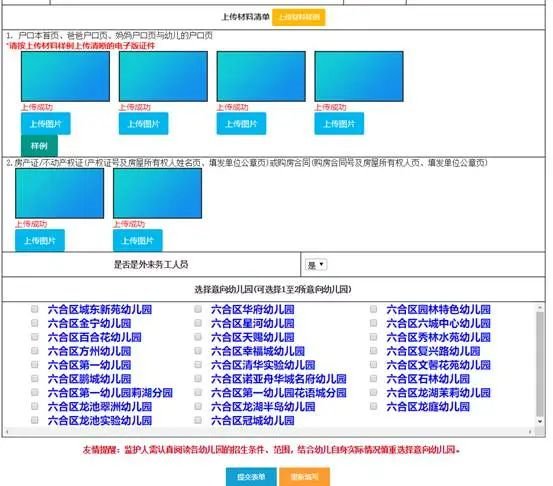553x486 pixels.
Task: Click the 六合区冠城幼儿园 link text
Action: click(x=253, y=420)
